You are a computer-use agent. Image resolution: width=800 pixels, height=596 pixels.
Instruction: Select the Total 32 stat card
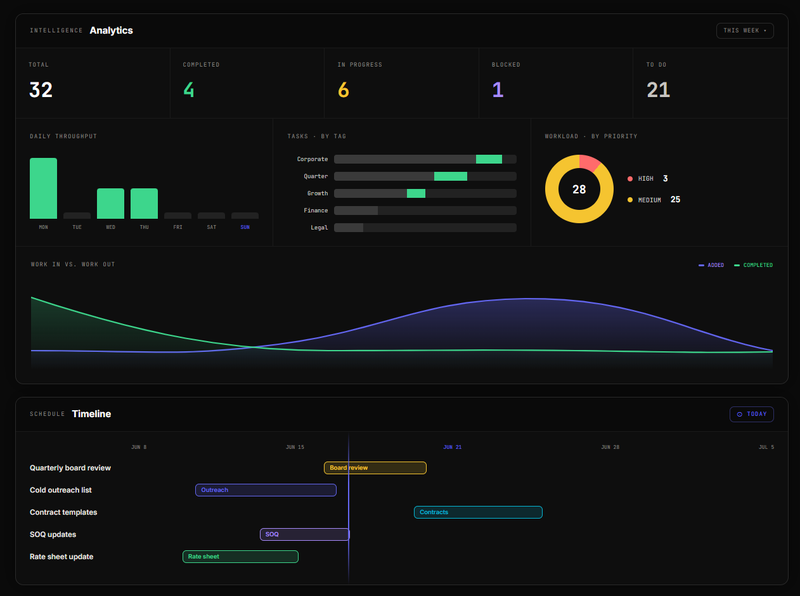[x=93, y=83]
